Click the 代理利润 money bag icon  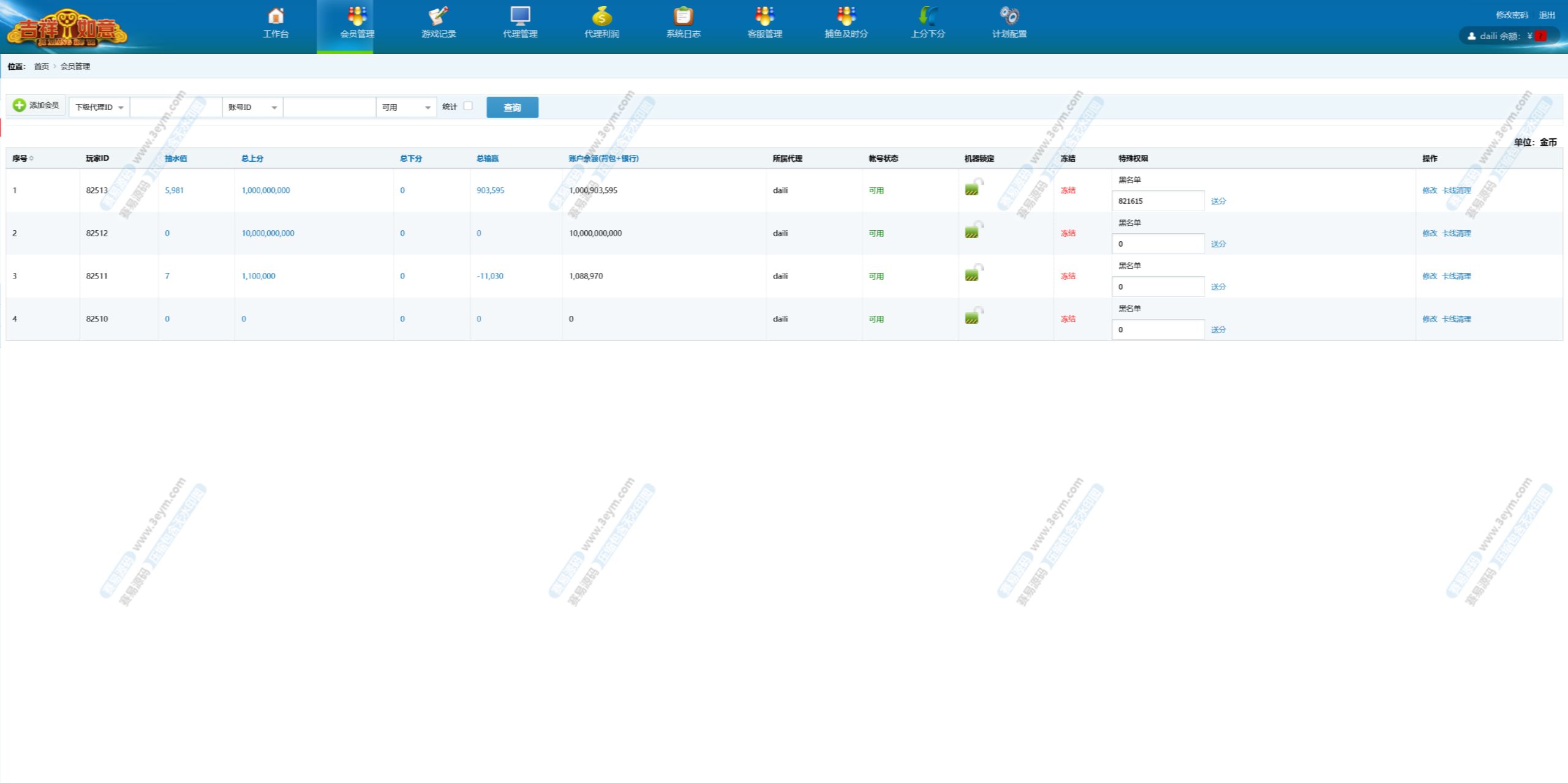pyautogui.click(x=601, y=16)
